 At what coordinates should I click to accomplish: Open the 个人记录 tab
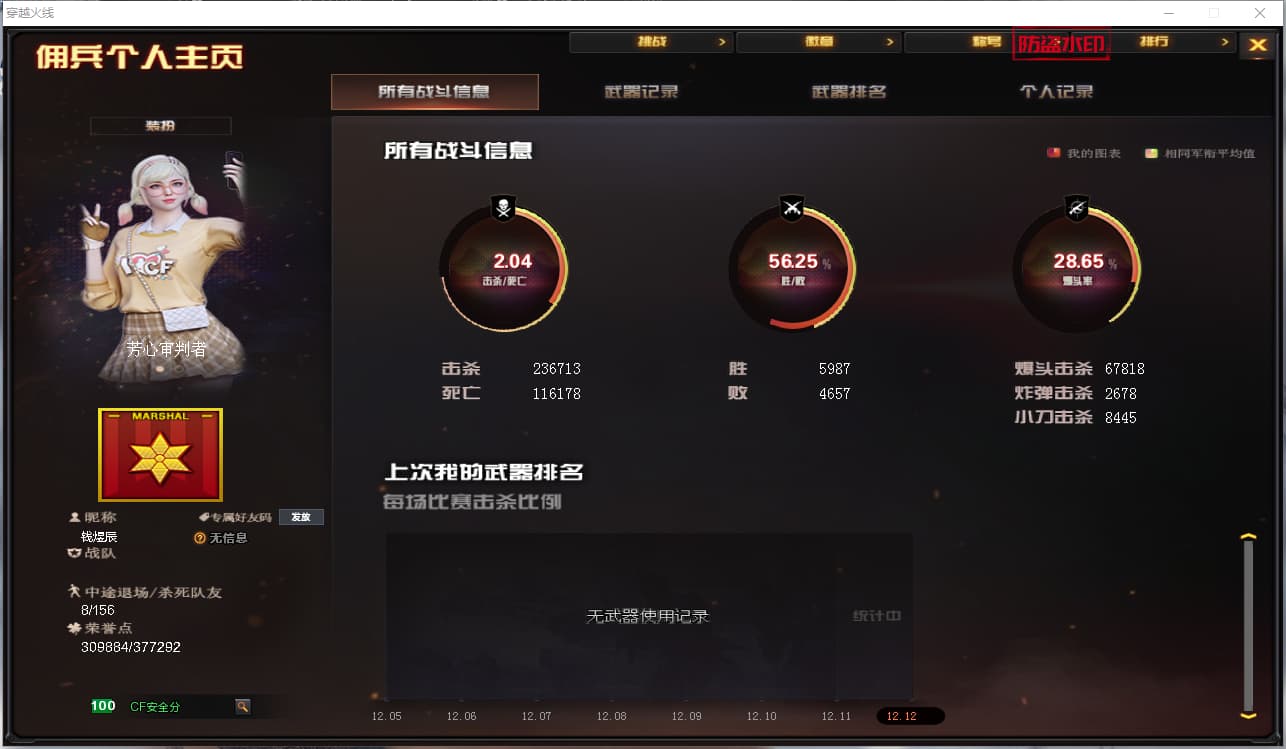tap(1056, 92)
